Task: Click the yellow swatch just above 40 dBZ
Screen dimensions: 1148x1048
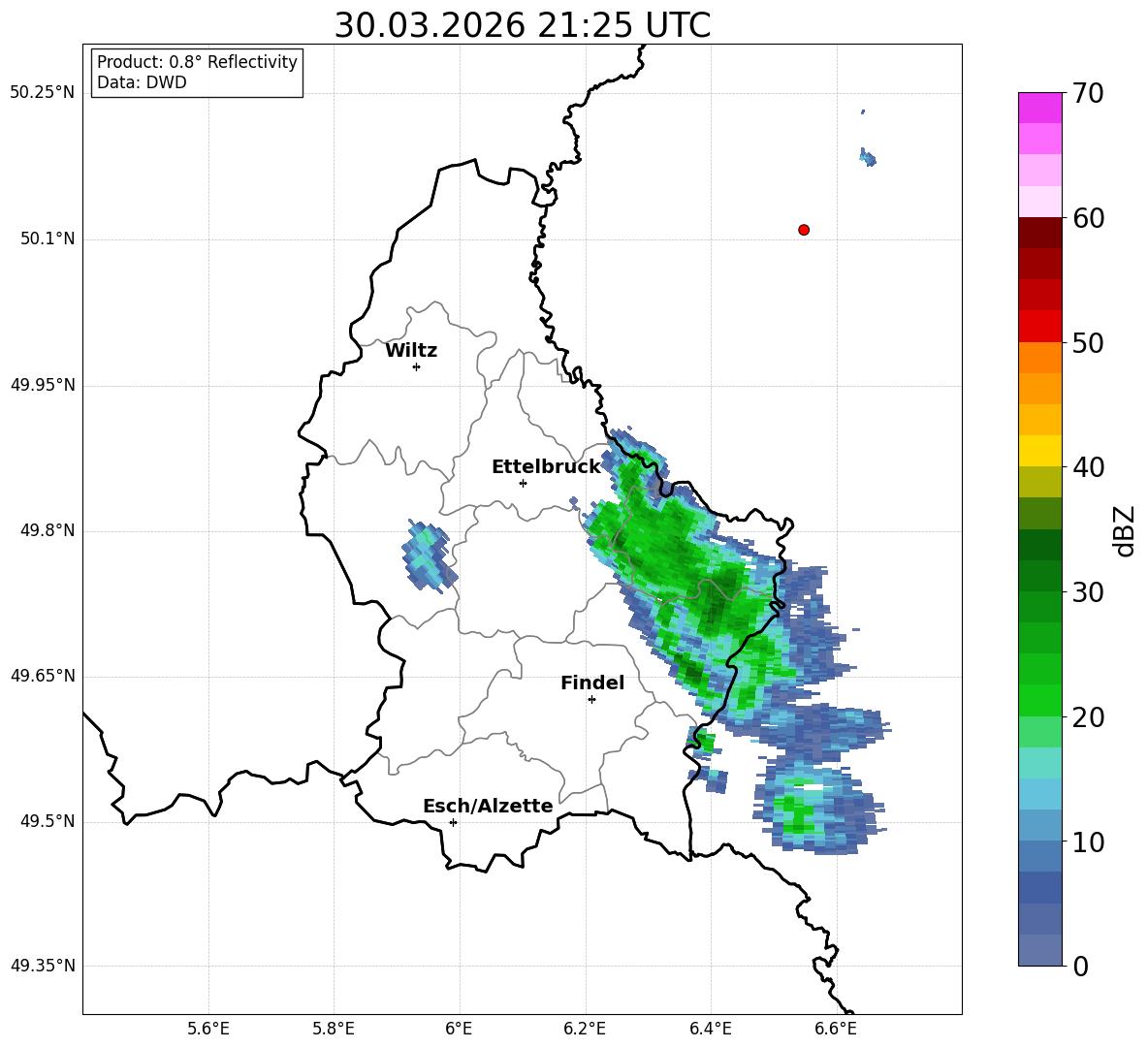Action: click(x=1039, y=451)
